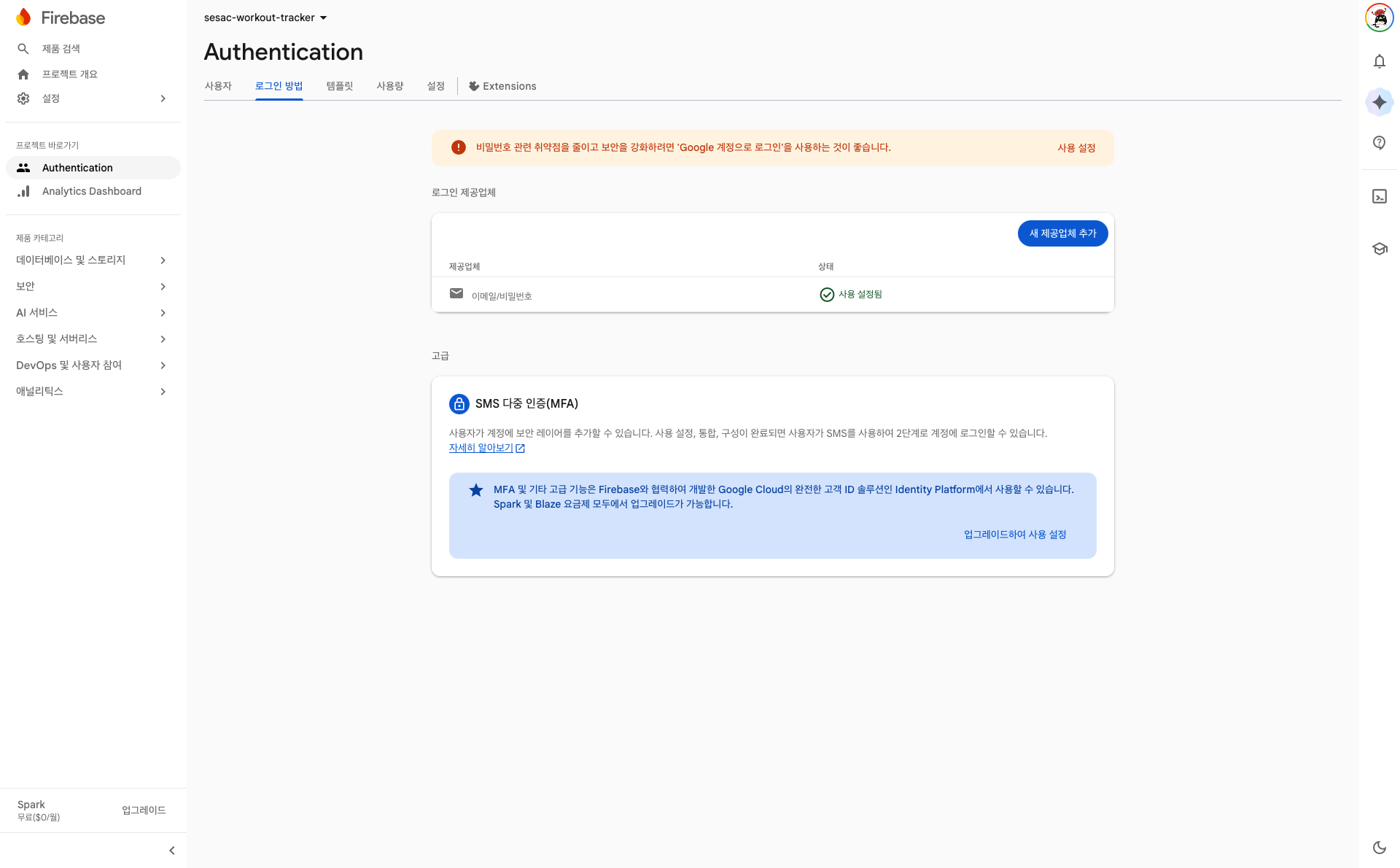1400x868 pixels.
Task: Toggle dark mode moon icon
Action: (1379, 848)
